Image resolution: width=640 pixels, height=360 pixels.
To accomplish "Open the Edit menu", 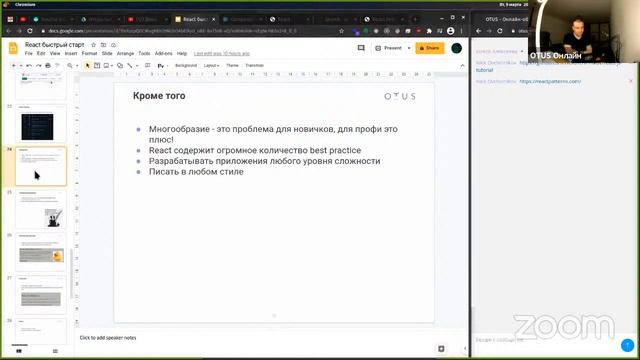I will [x=41, y=53].
